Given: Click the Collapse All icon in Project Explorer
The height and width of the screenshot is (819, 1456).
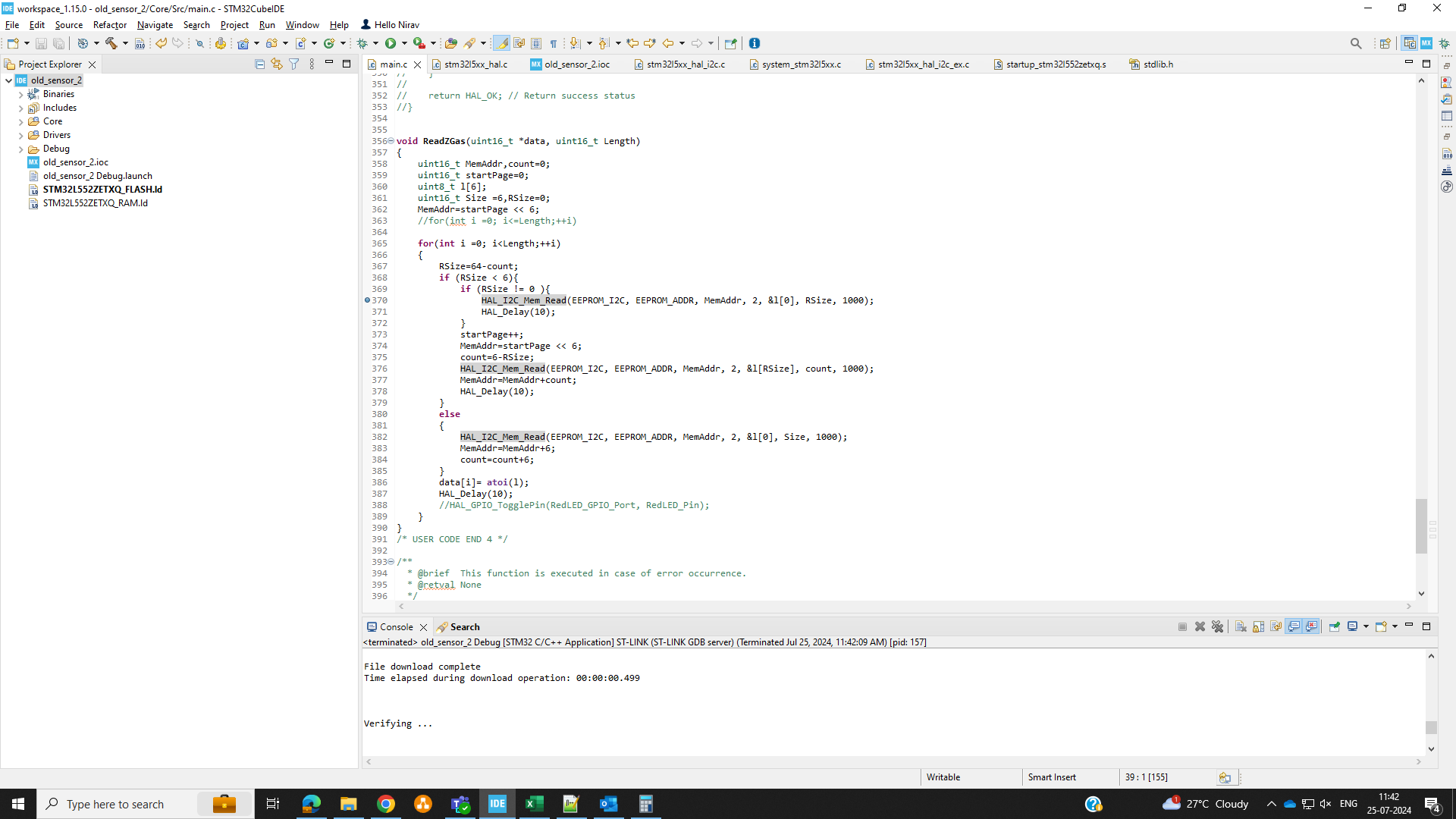Looking at the screenshot, I should click(259, 64).
